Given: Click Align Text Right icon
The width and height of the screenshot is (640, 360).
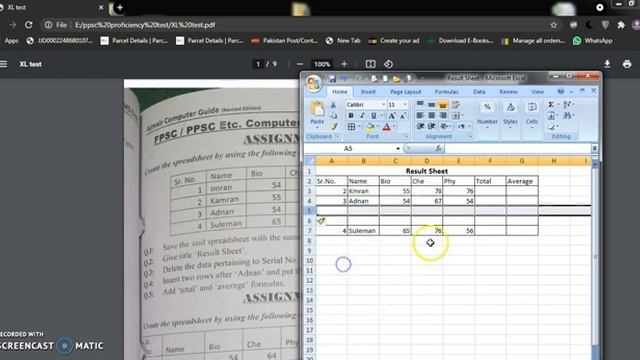Looking at the screenshot, I should click(x=442, y=116).
